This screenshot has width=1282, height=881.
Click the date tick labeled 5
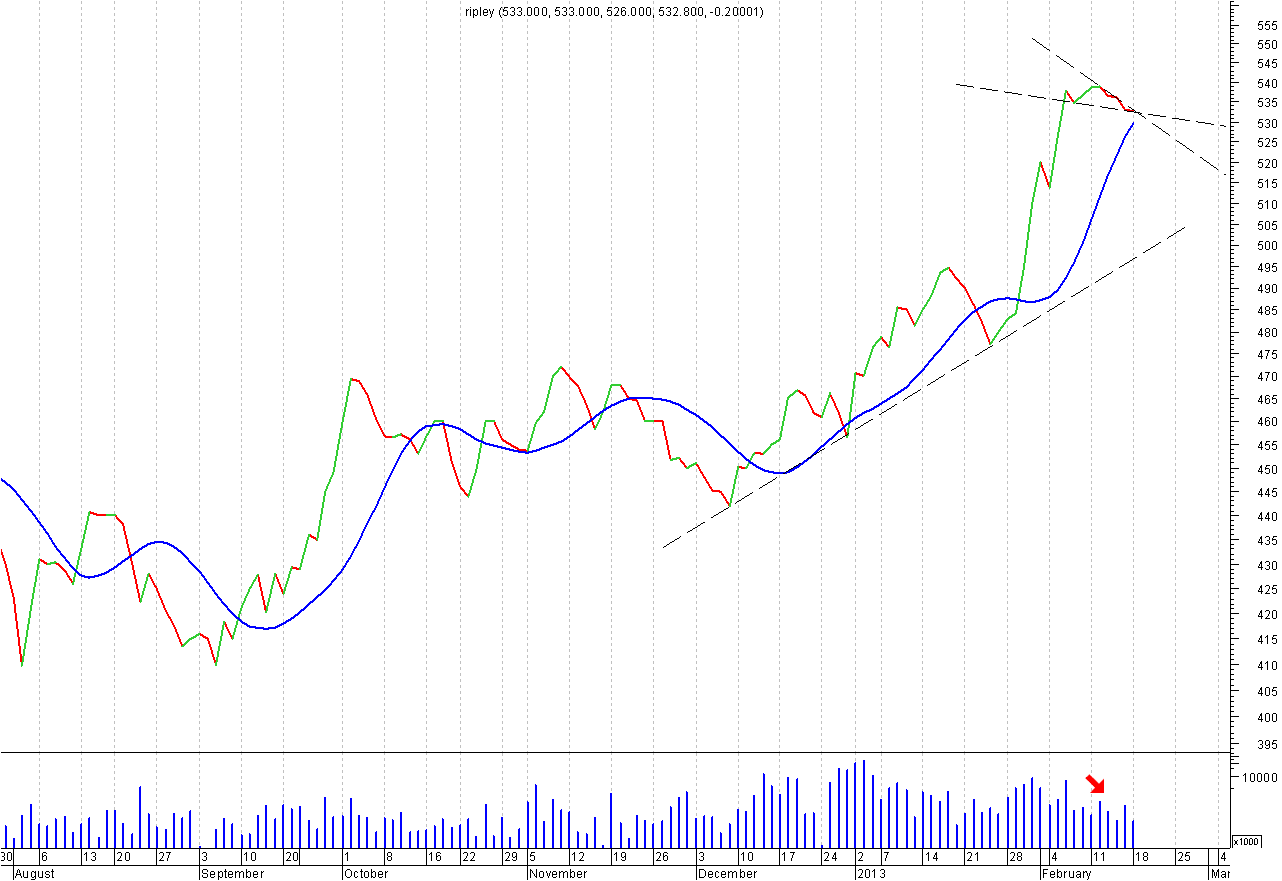coord(533,857)
